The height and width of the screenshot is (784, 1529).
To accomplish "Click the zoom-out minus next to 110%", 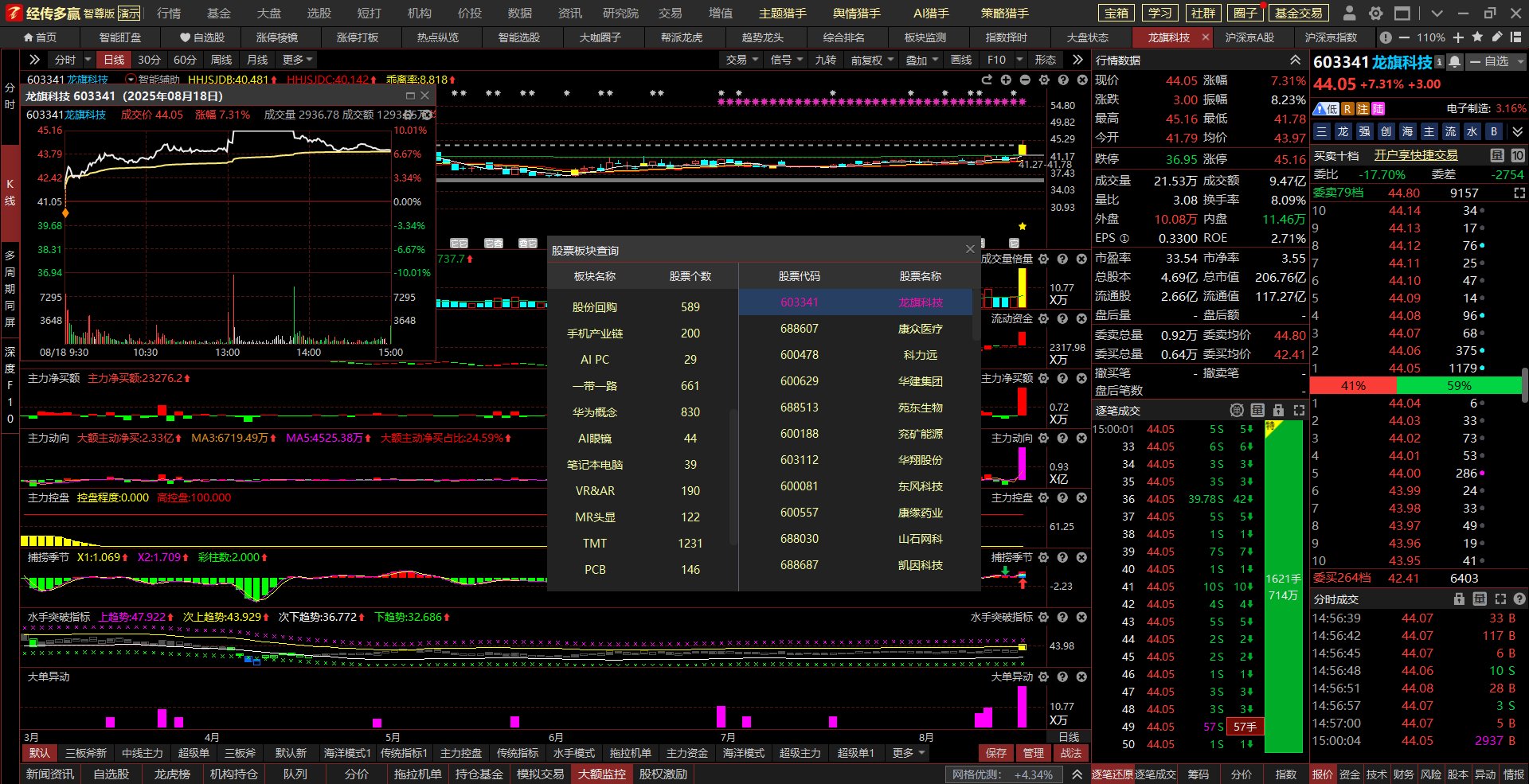I will [1404, 37].
